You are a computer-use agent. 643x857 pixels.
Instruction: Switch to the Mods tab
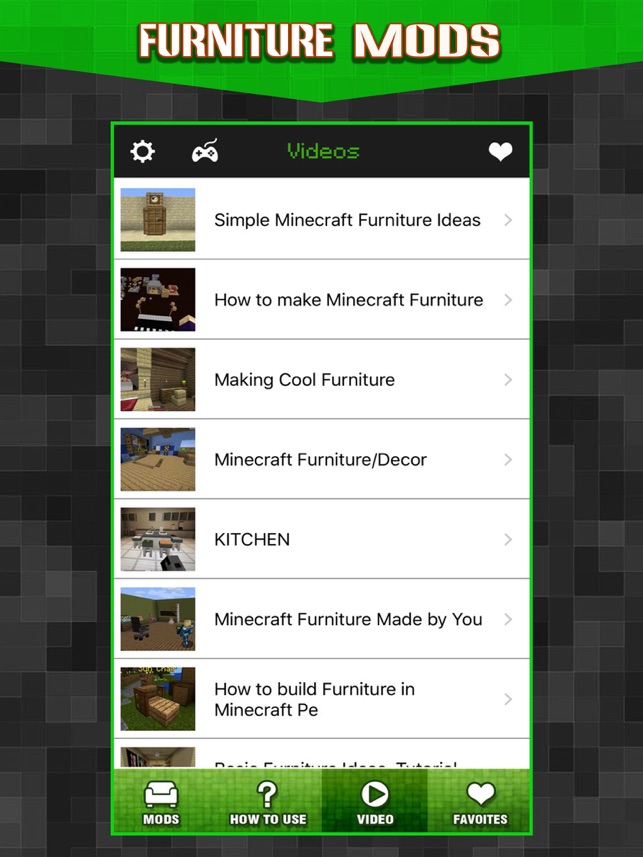click(x=161, y=802)
